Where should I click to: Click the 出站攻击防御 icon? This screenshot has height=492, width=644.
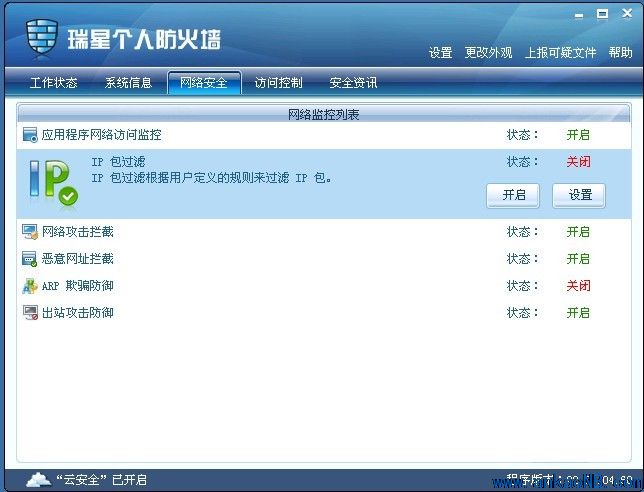pos(30,313)
